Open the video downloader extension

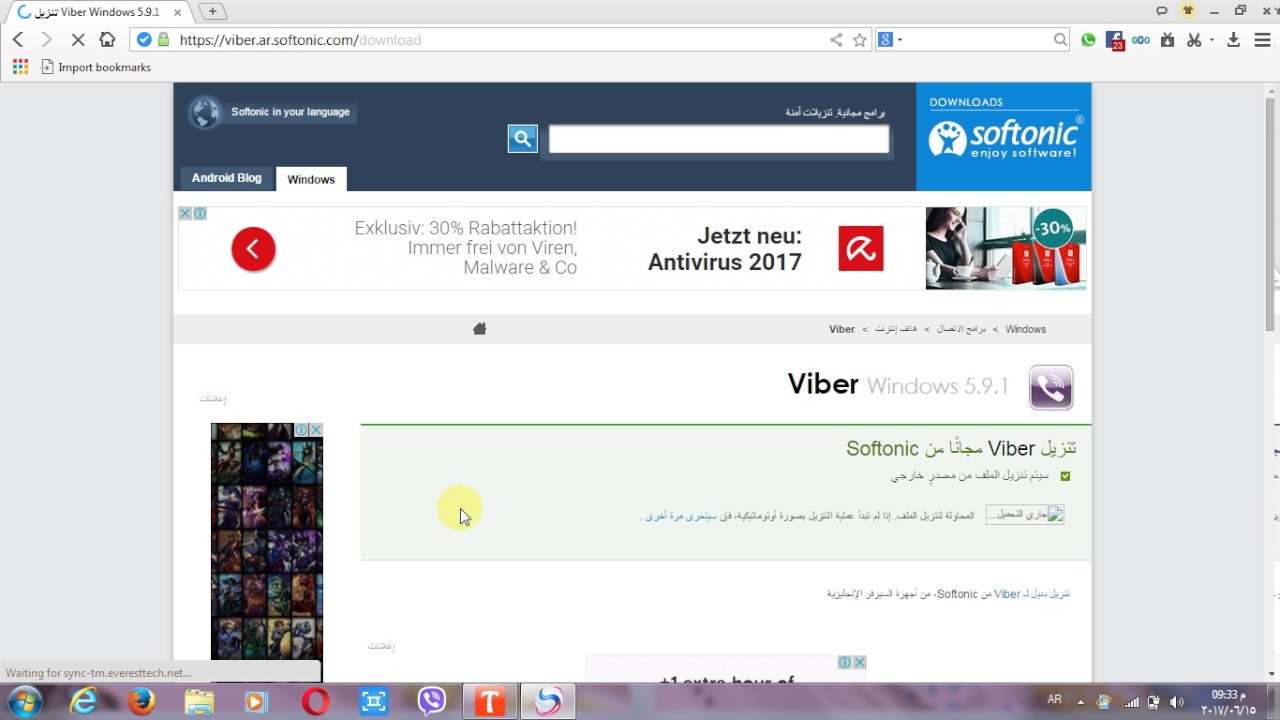point(1168,40)
